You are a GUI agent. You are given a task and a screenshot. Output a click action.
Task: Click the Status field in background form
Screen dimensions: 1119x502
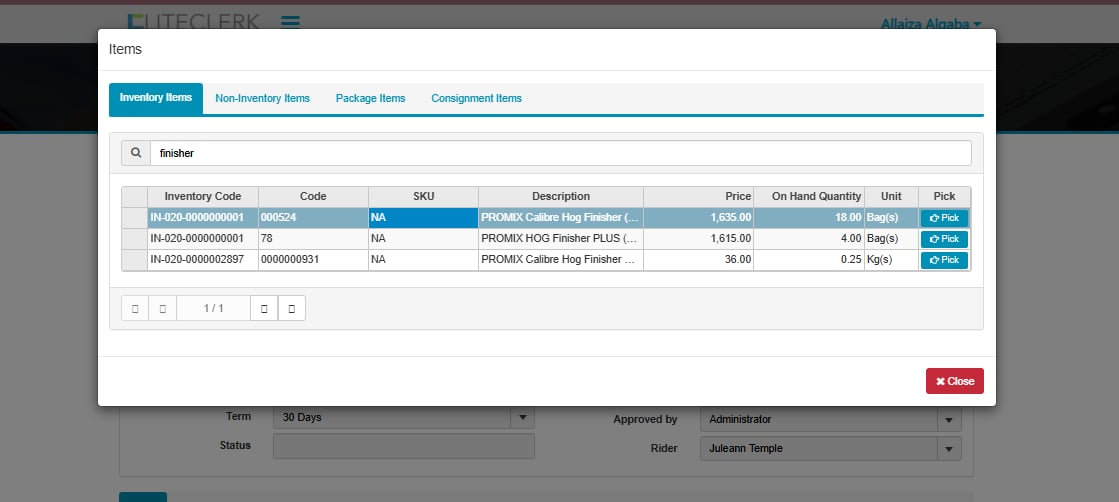(404, 446)
